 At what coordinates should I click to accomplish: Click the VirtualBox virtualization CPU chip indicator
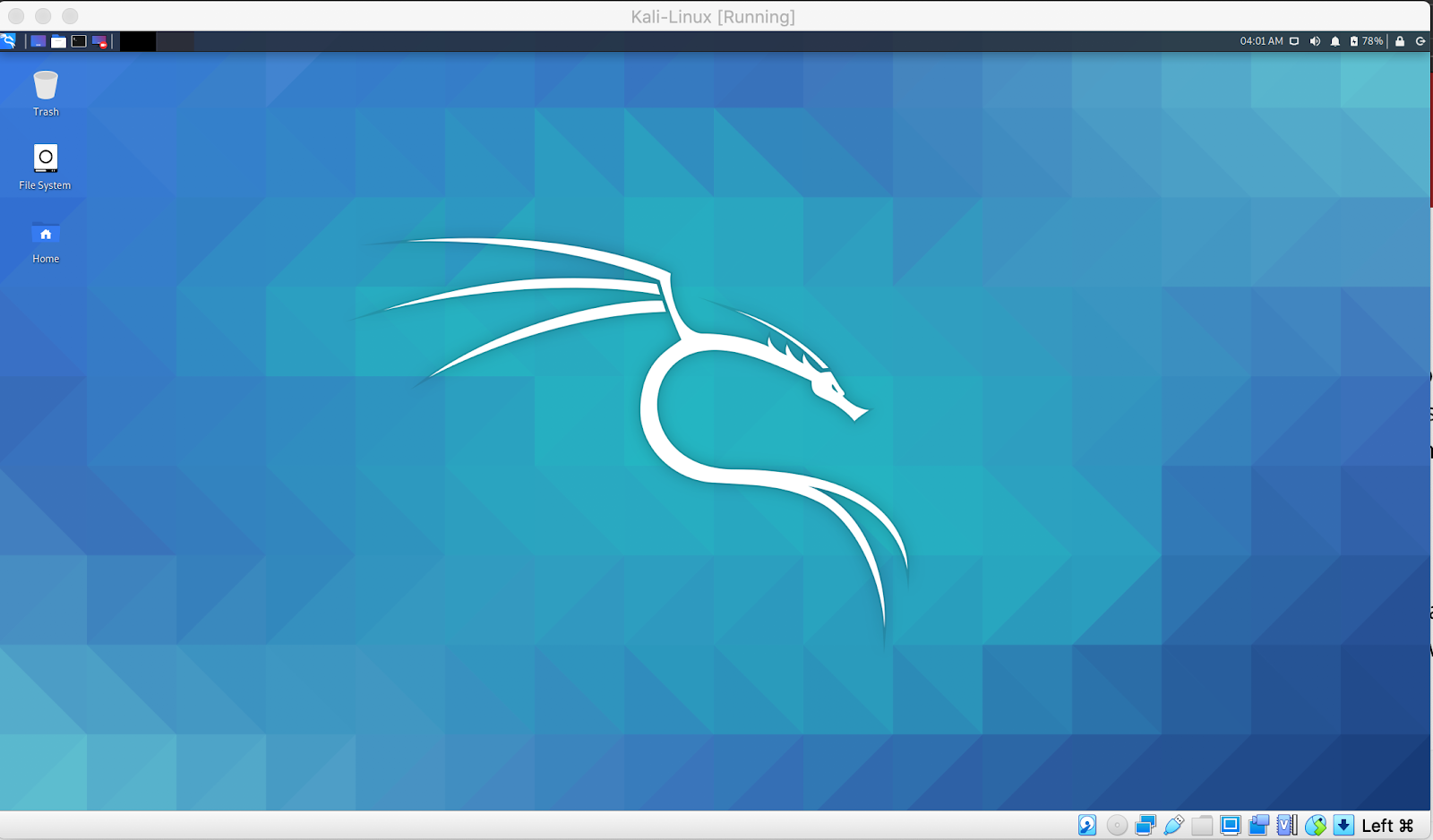pos(1287,826)
